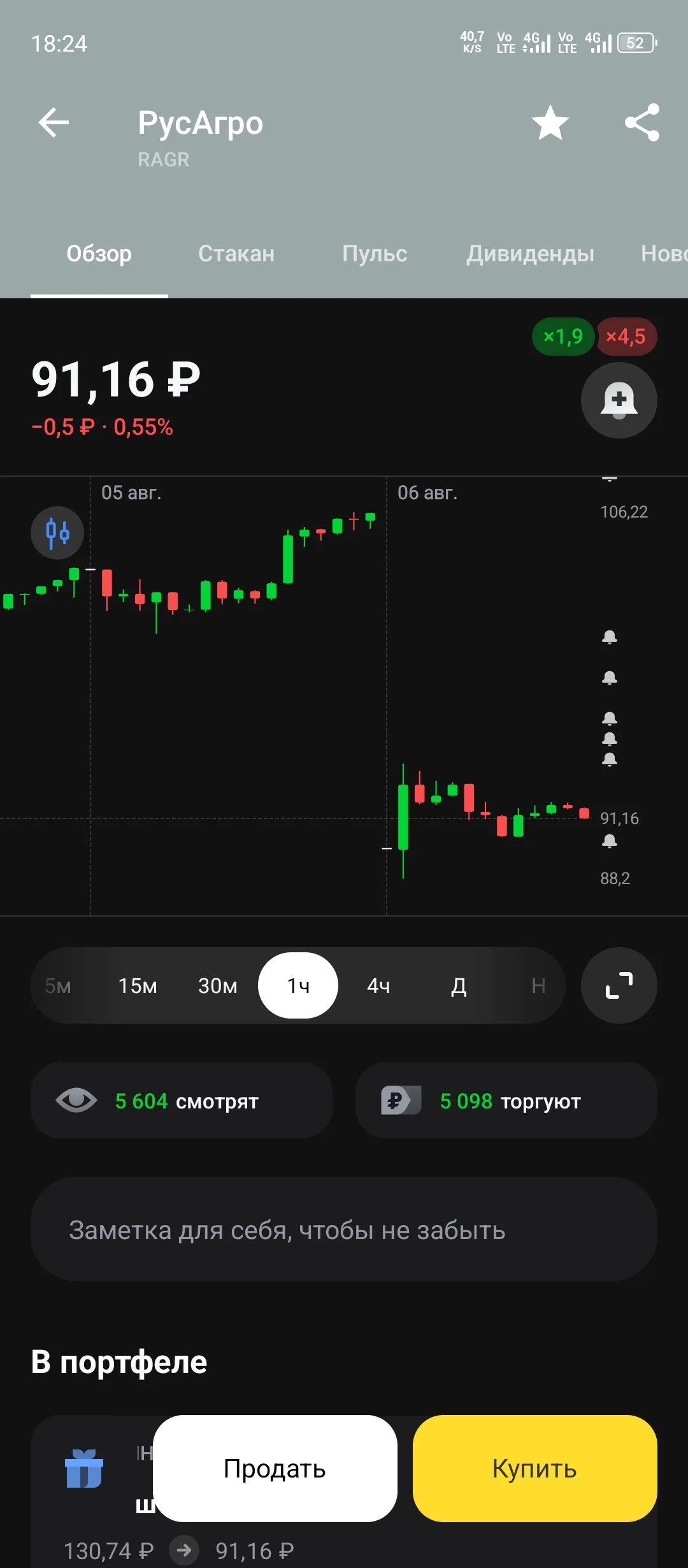Add a price alert with bell-plus icon
The width and height of the screenshot is (688, 1568).
(x=619, y=400)
